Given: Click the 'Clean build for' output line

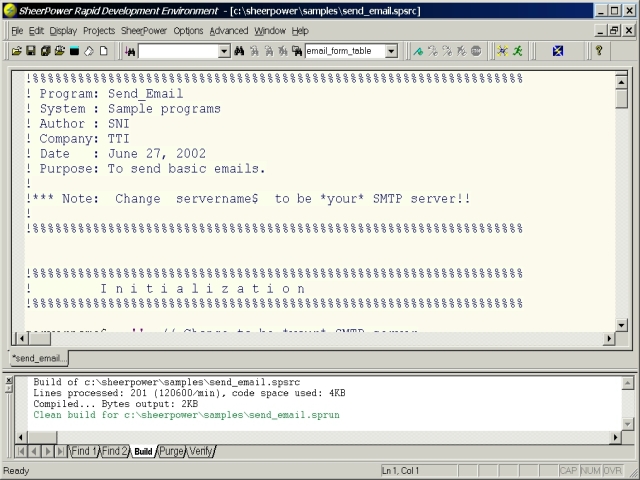Looking at the screenshot, I should (x=186, y=415).
